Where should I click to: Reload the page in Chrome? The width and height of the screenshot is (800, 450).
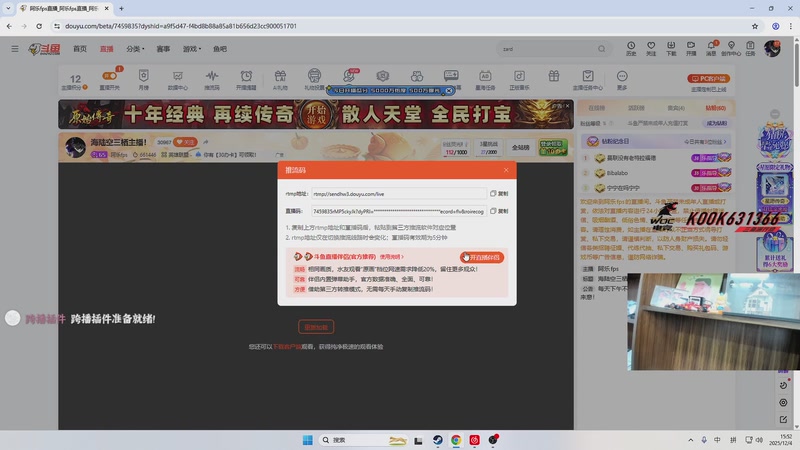[39, 26]
